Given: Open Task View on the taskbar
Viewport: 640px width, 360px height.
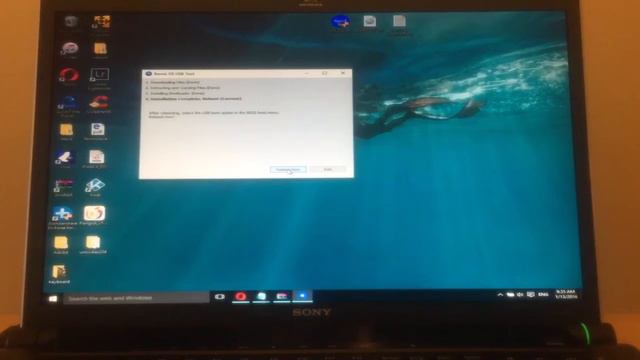Looking at the screenshot, I should coord(220,297).
